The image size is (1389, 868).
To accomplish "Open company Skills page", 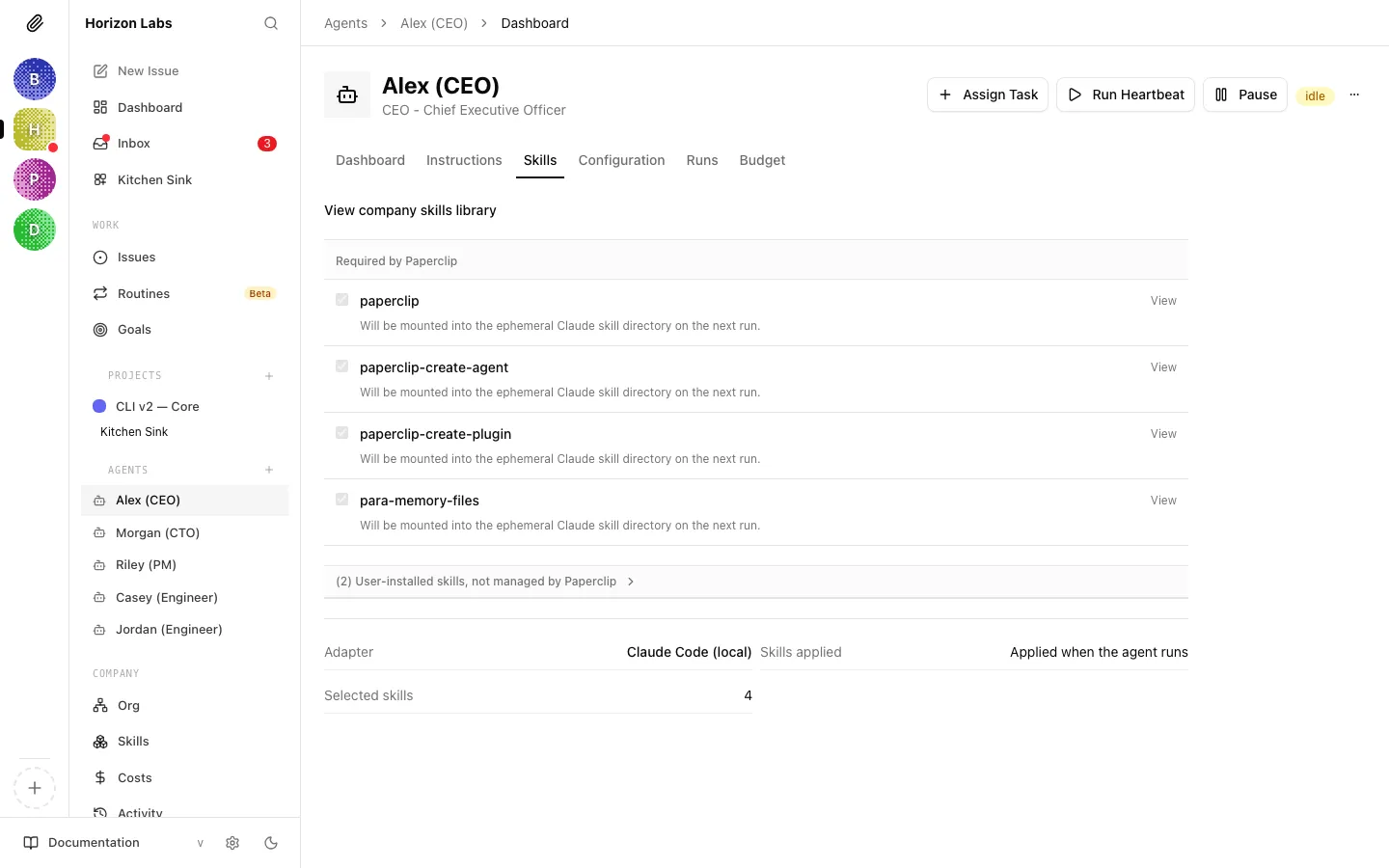I will point(185,742).
